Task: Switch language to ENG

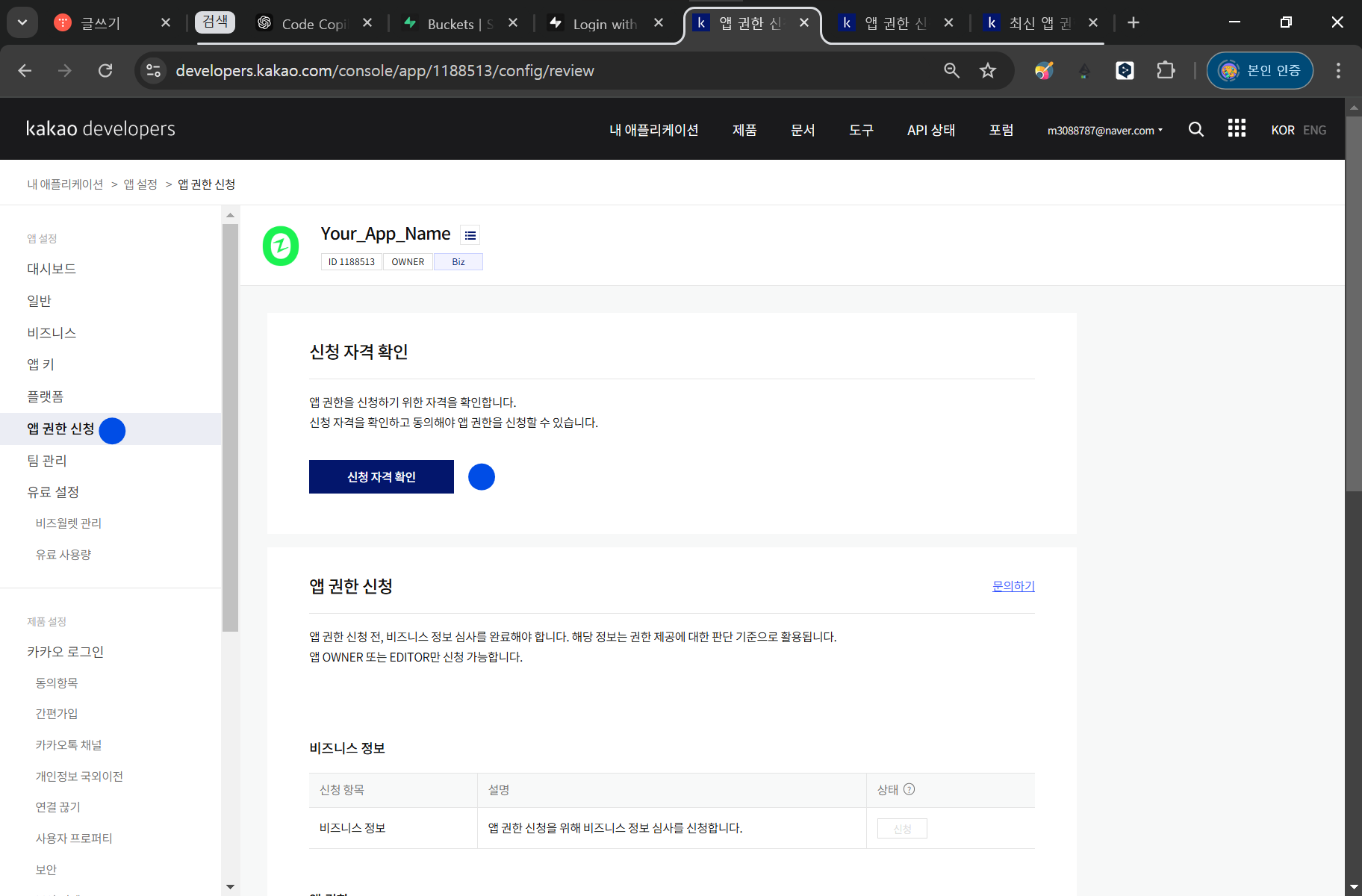Action: 1314,130
